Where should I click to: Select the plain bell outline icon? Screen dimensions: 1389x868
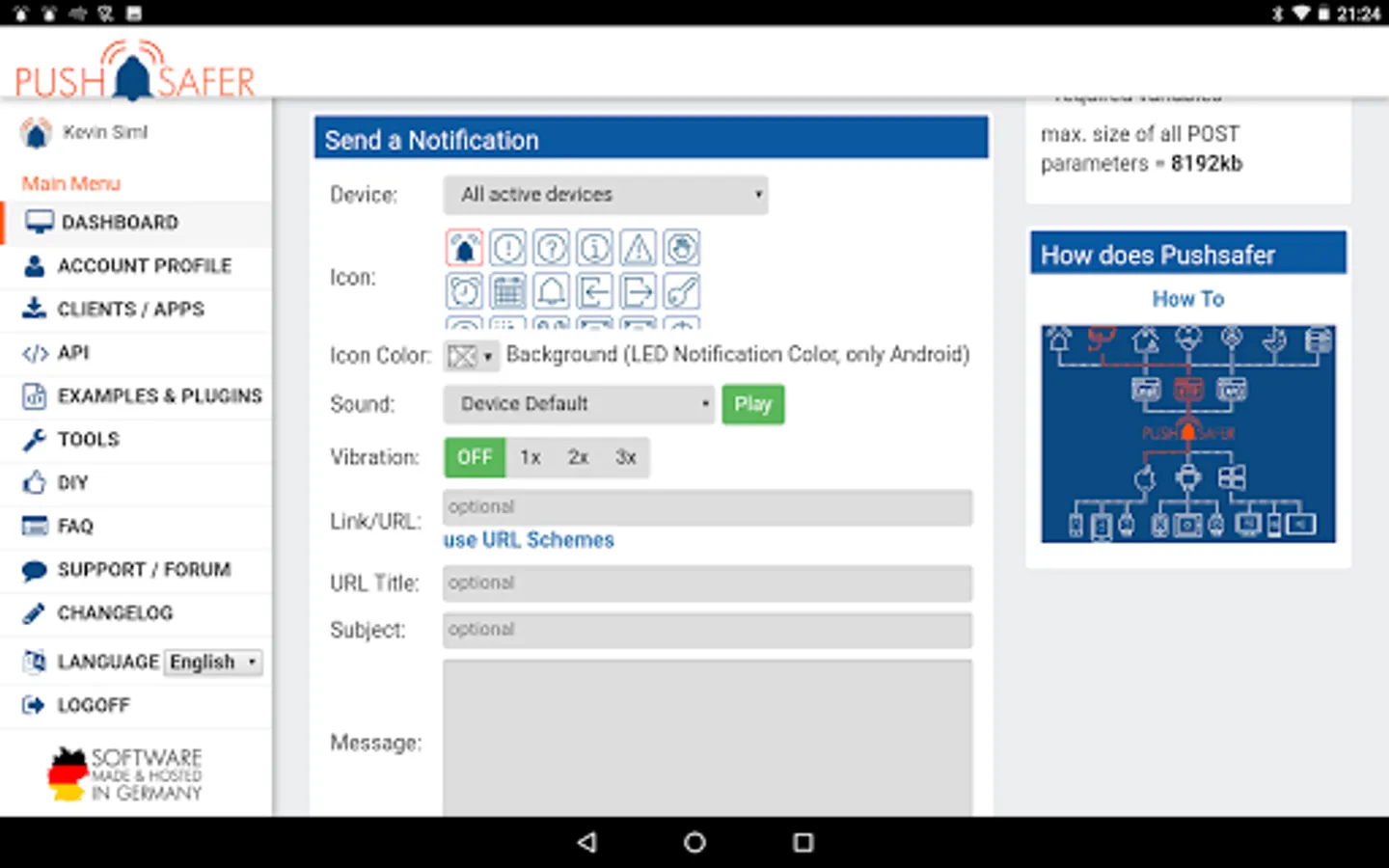click(x=551, y=291)
